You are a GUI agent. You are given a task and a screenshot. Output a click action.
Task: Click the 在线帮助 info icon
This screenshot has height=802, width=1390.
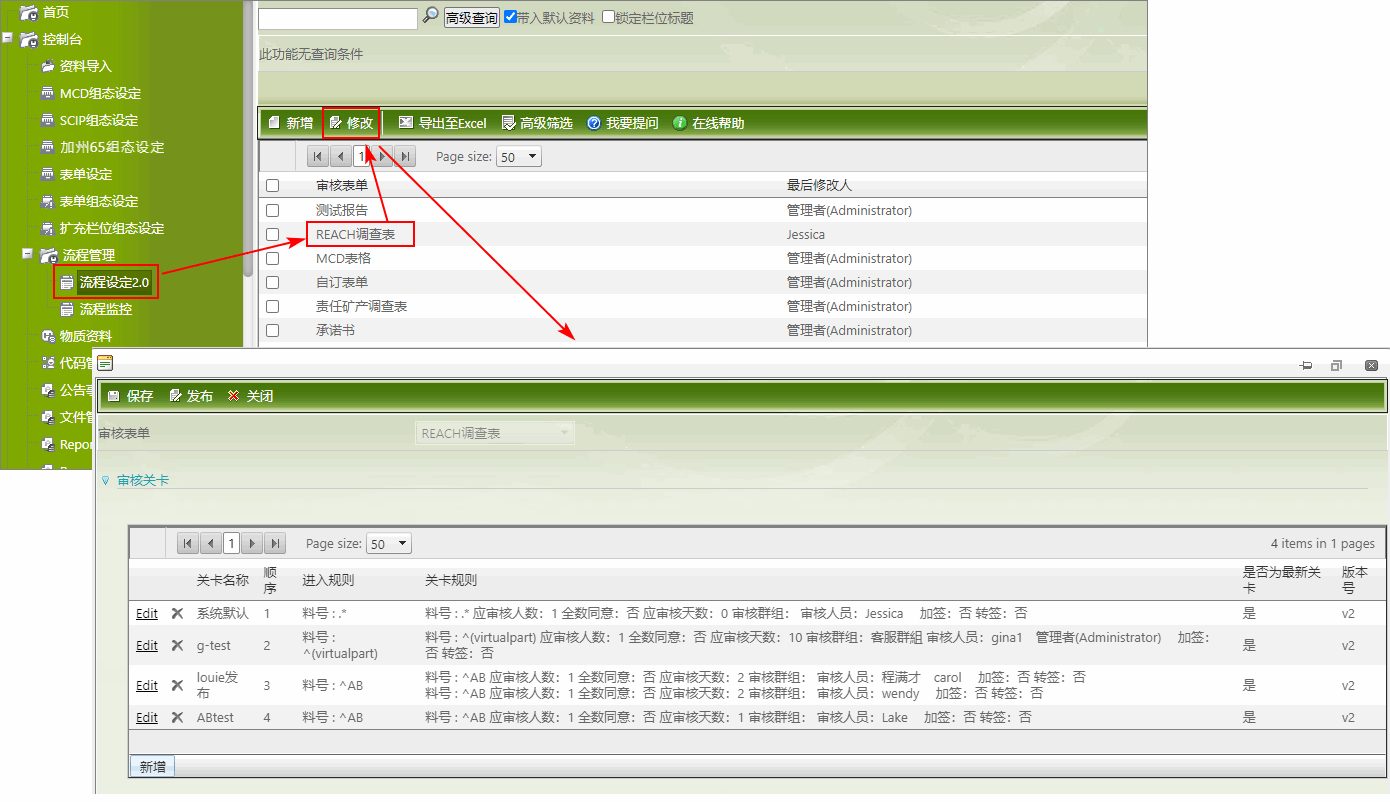coord(680,123)
